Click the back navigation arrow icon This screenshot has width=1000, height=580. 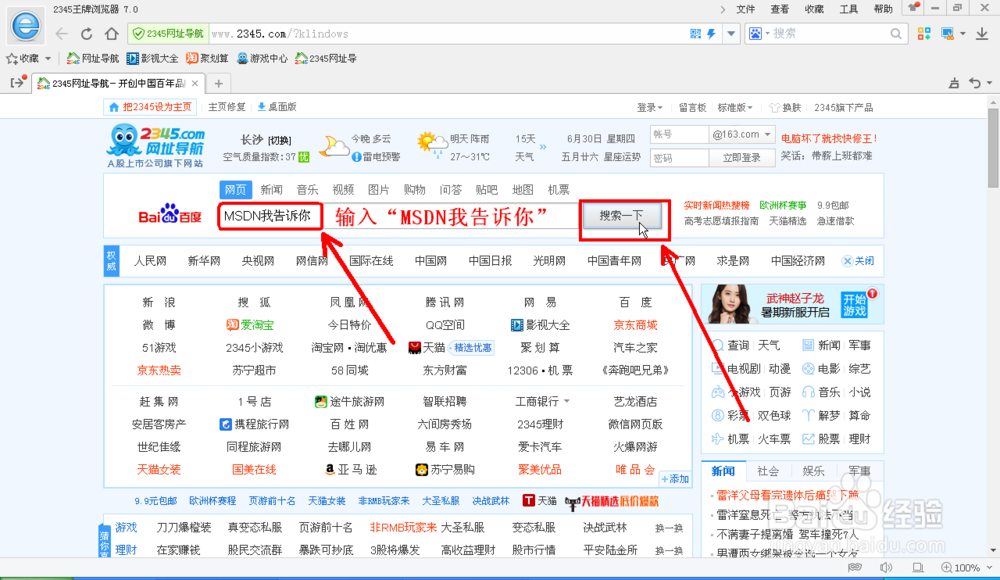click(x=60, y=33)
